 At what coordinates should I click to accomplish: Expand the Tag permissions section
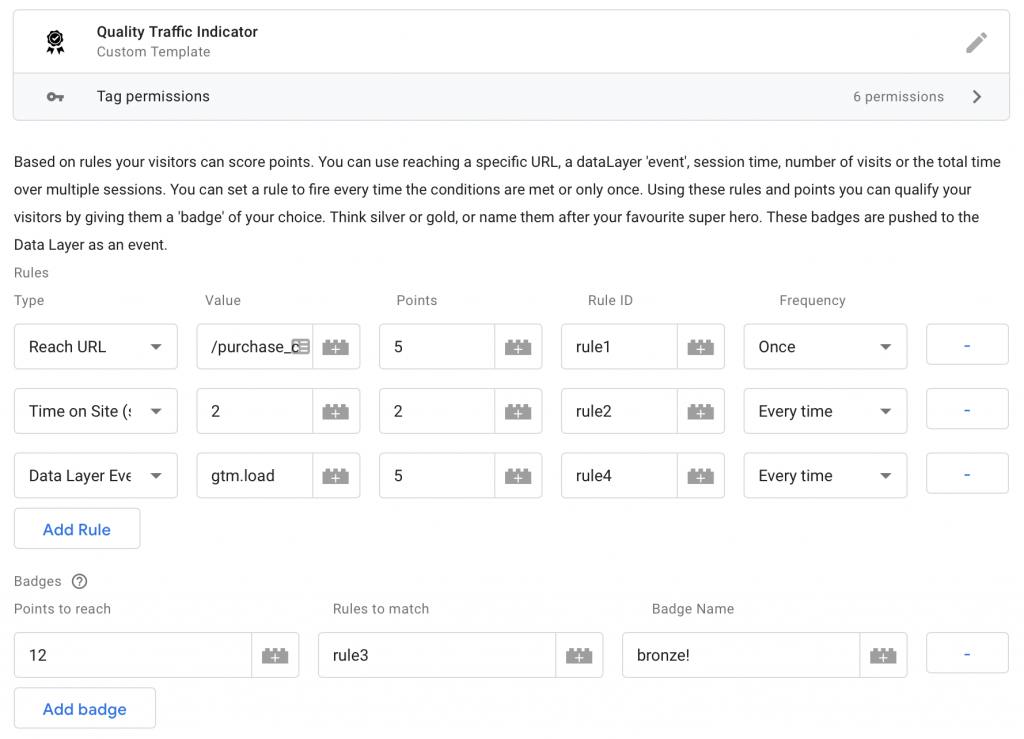pos(976,97)
